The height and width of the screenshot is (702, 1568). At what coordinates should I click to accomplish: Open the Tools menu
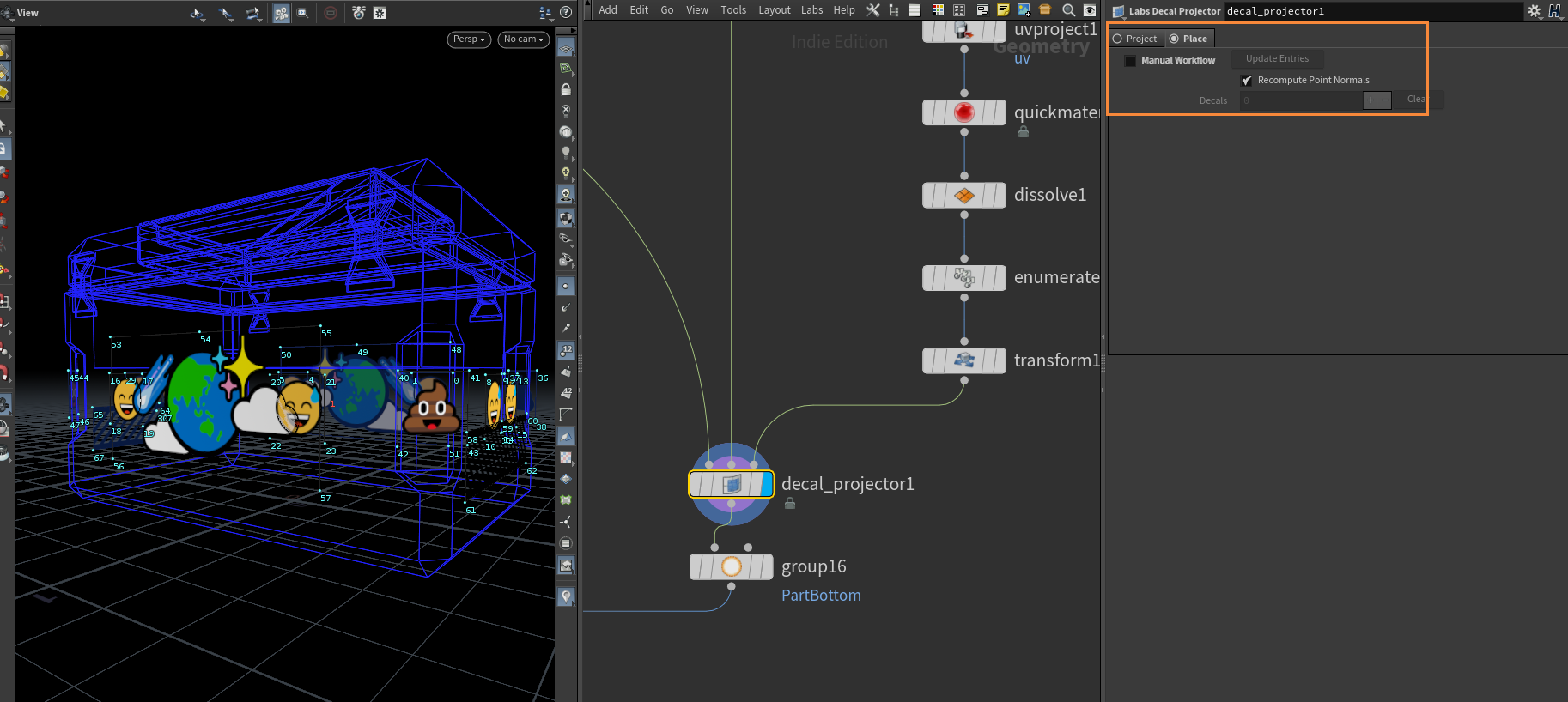[x=733, y=10]
